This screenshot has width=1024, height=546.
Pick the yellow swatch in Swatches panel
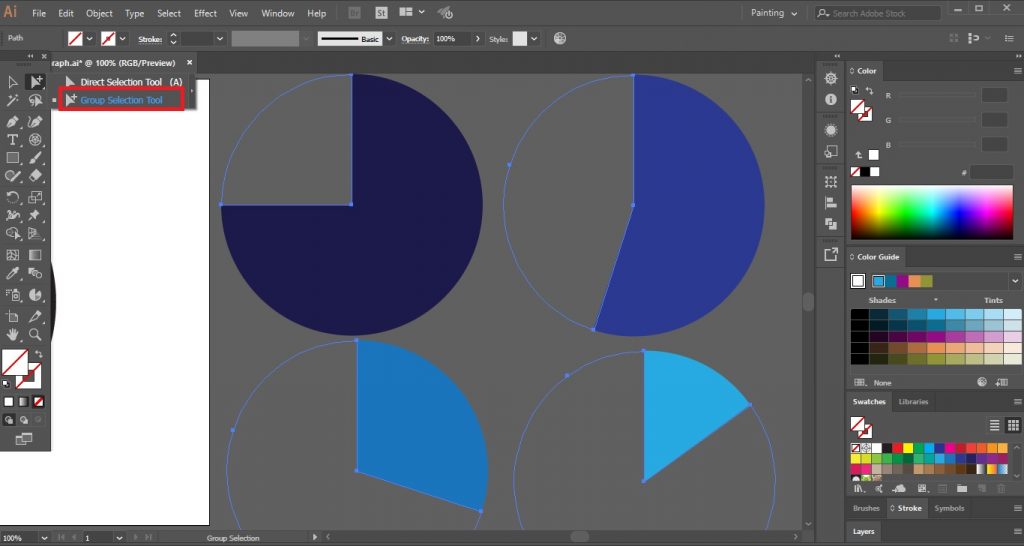(908, 448)
